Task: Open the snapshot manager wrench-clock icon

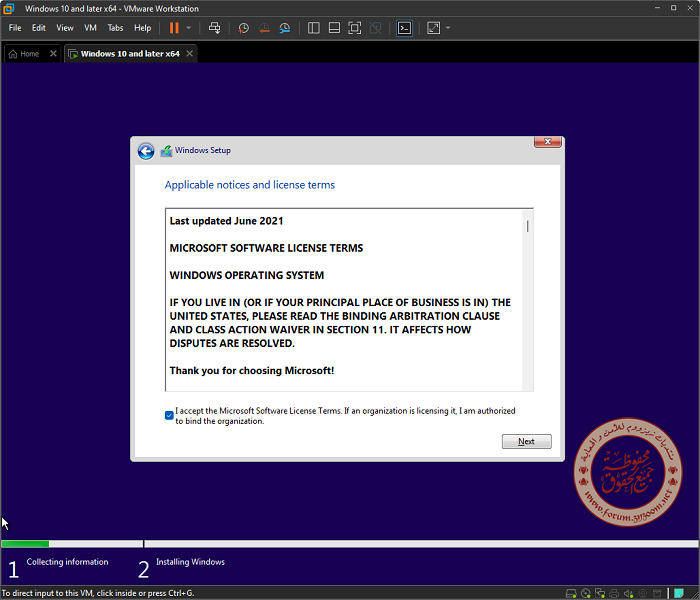Action: pyautogui.click(x=285, y=29)
